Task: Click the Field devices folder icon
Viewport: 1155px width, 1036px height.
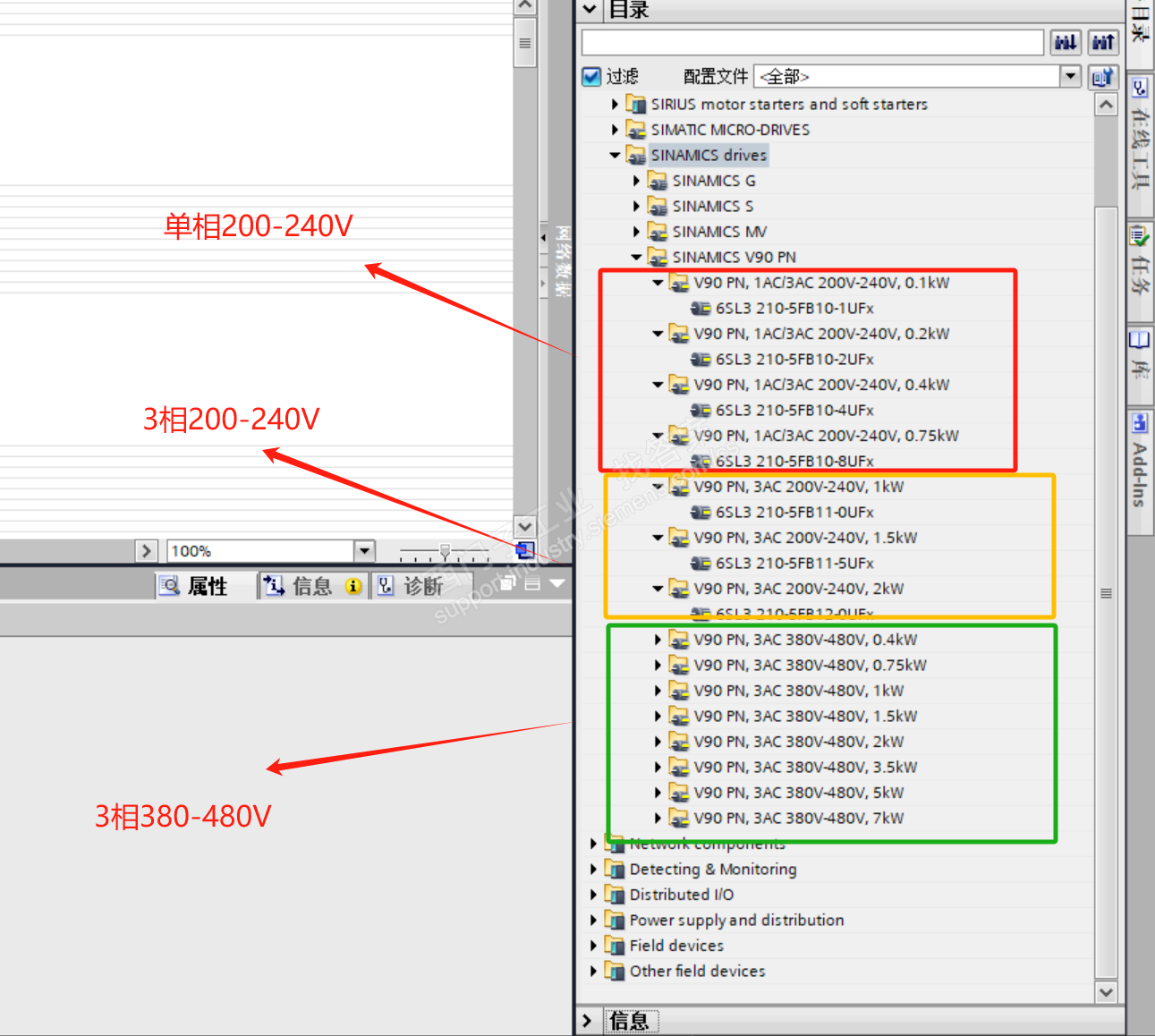Action: [615, 946]
